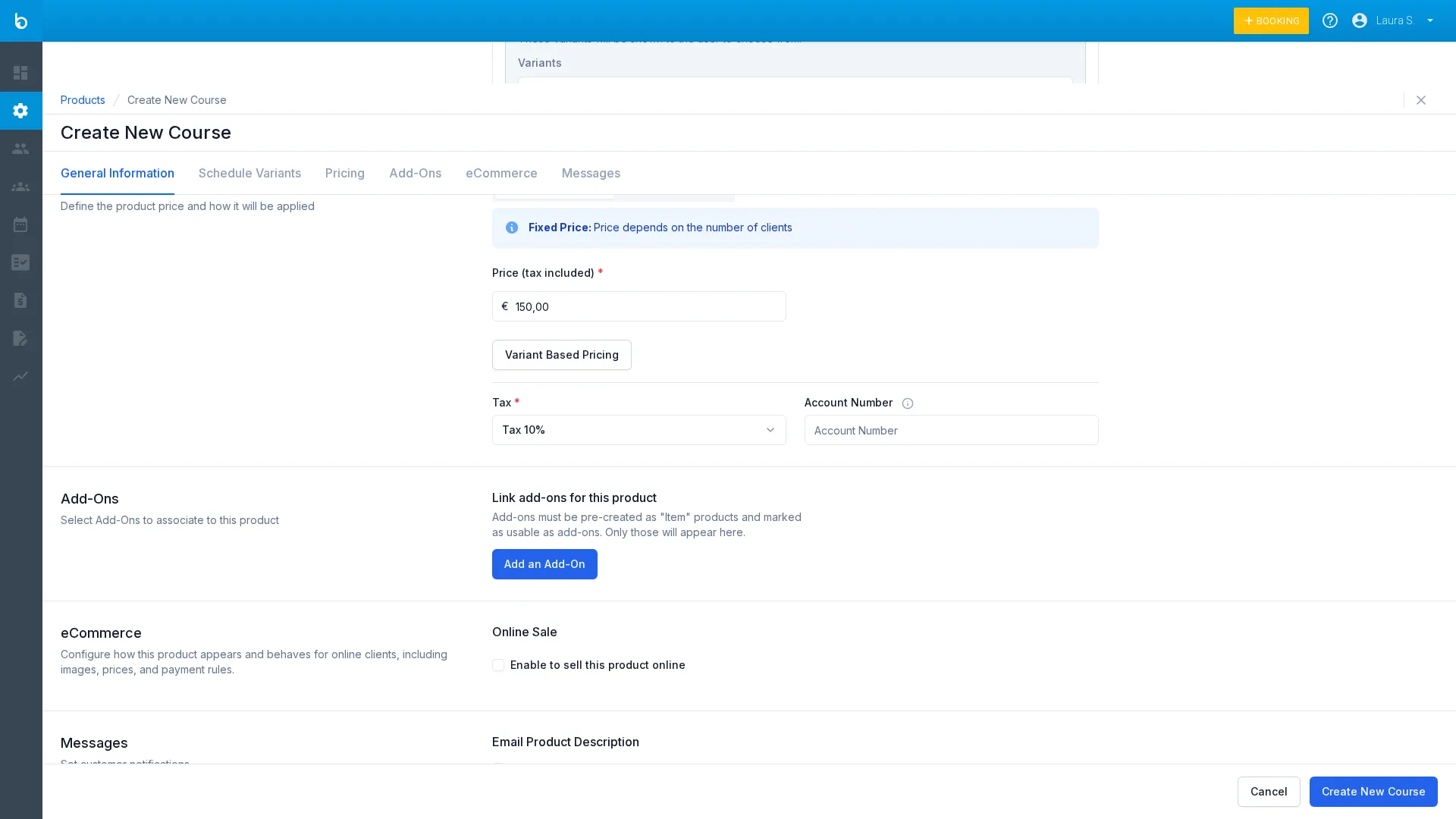The height and width of the screenshot is (819, 1456).
Task: Click the Account Number info icon
Action: (x=907, y=403)
